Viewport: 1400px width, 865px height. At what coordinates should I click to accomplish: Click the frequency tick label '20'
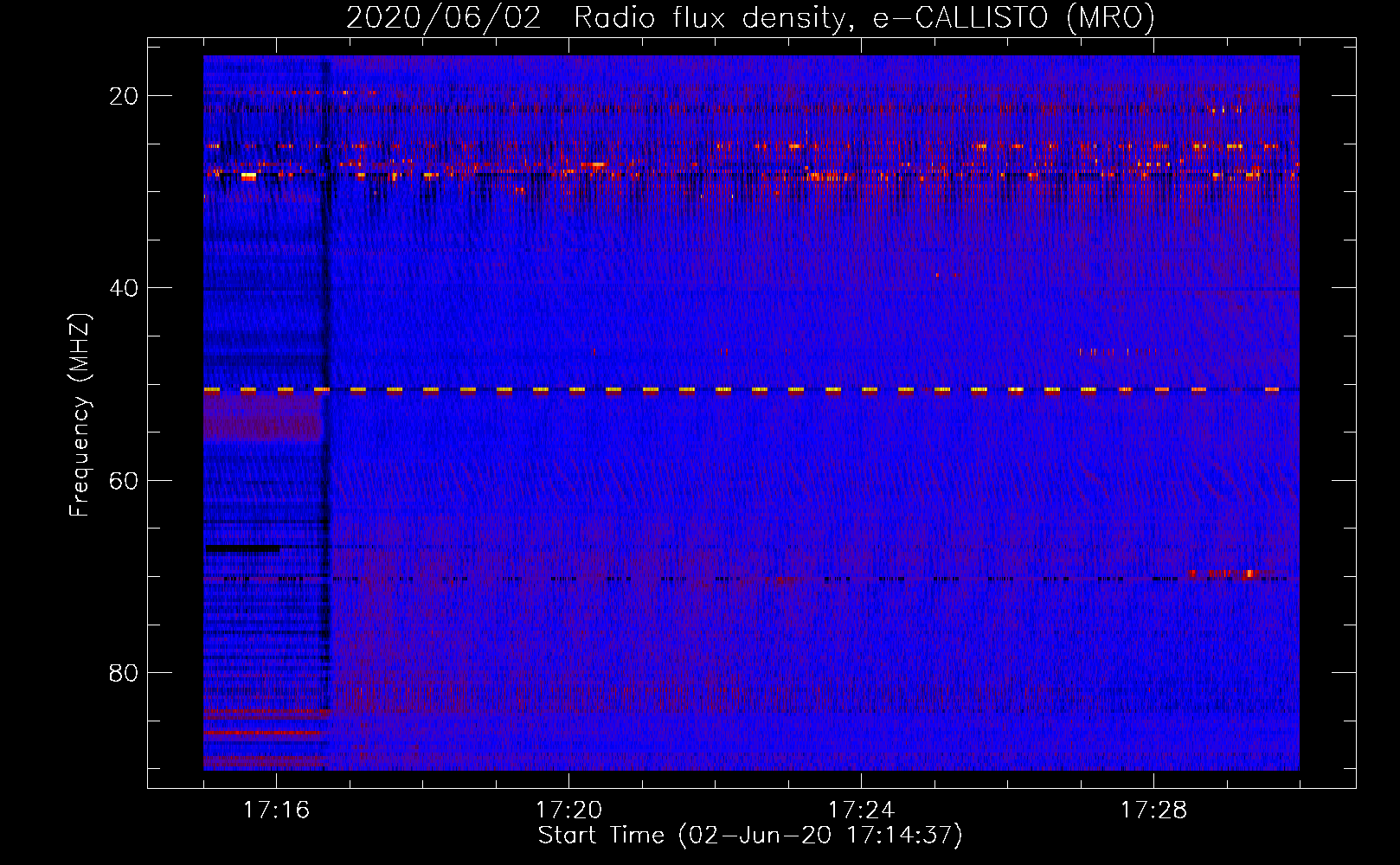(x=124, y=96)
